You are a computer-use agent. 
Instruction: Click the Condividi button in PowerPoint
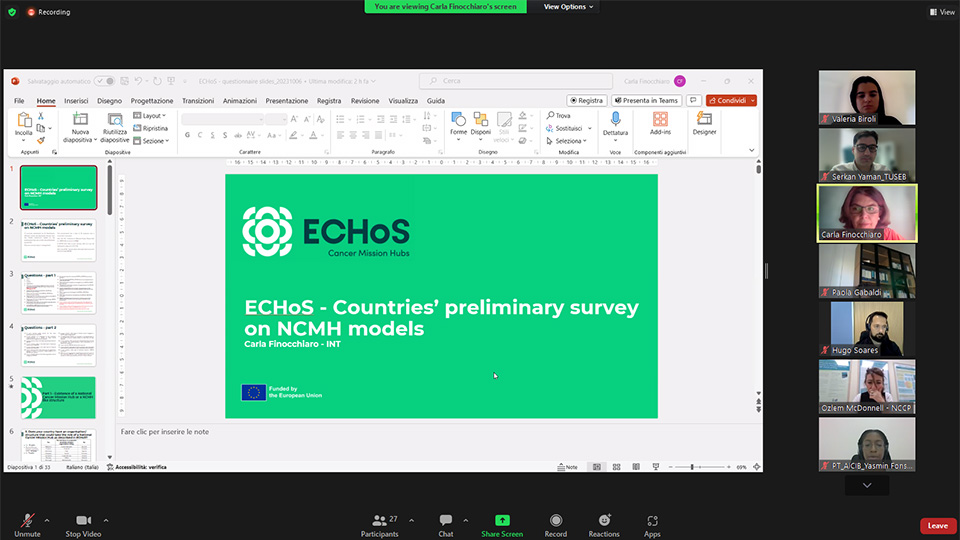(x=730, y=101)
